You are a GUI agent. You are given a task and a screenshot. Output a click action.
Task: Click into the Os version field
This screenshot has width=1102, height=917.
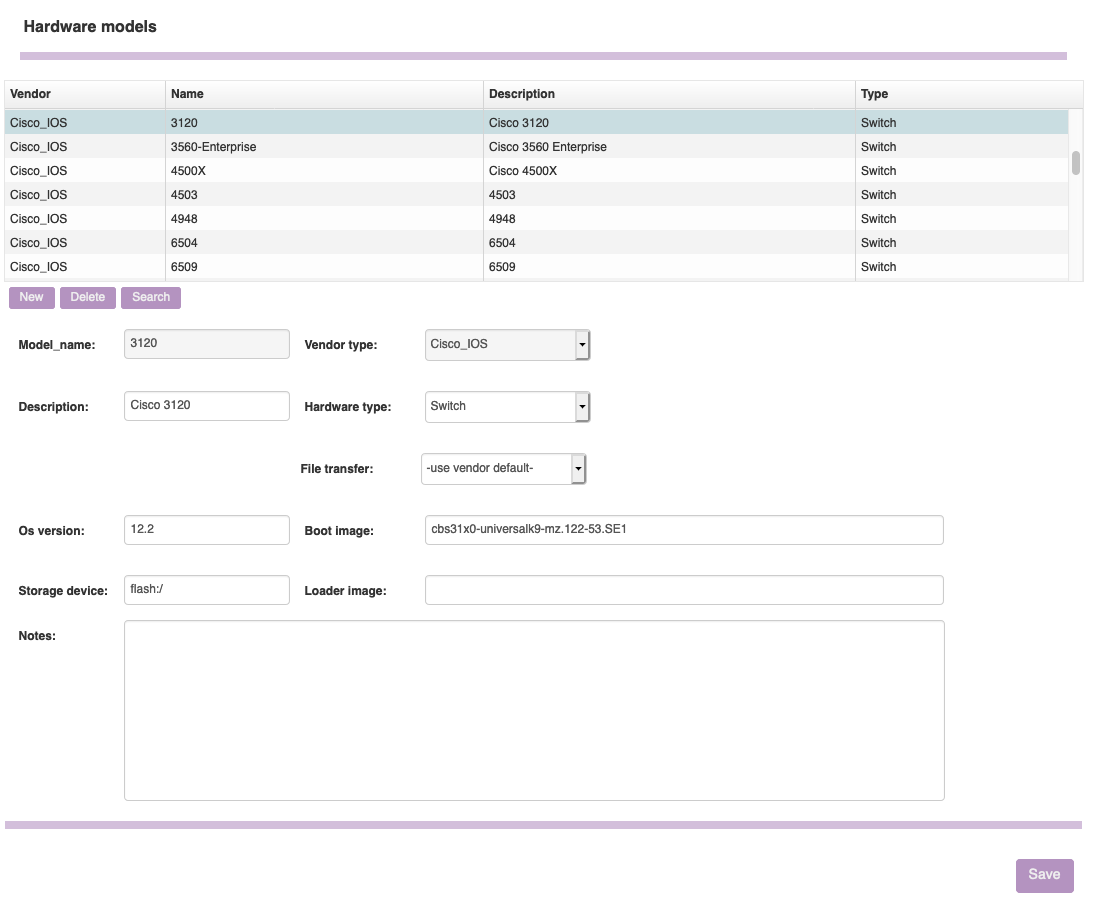tap(207, 530)
